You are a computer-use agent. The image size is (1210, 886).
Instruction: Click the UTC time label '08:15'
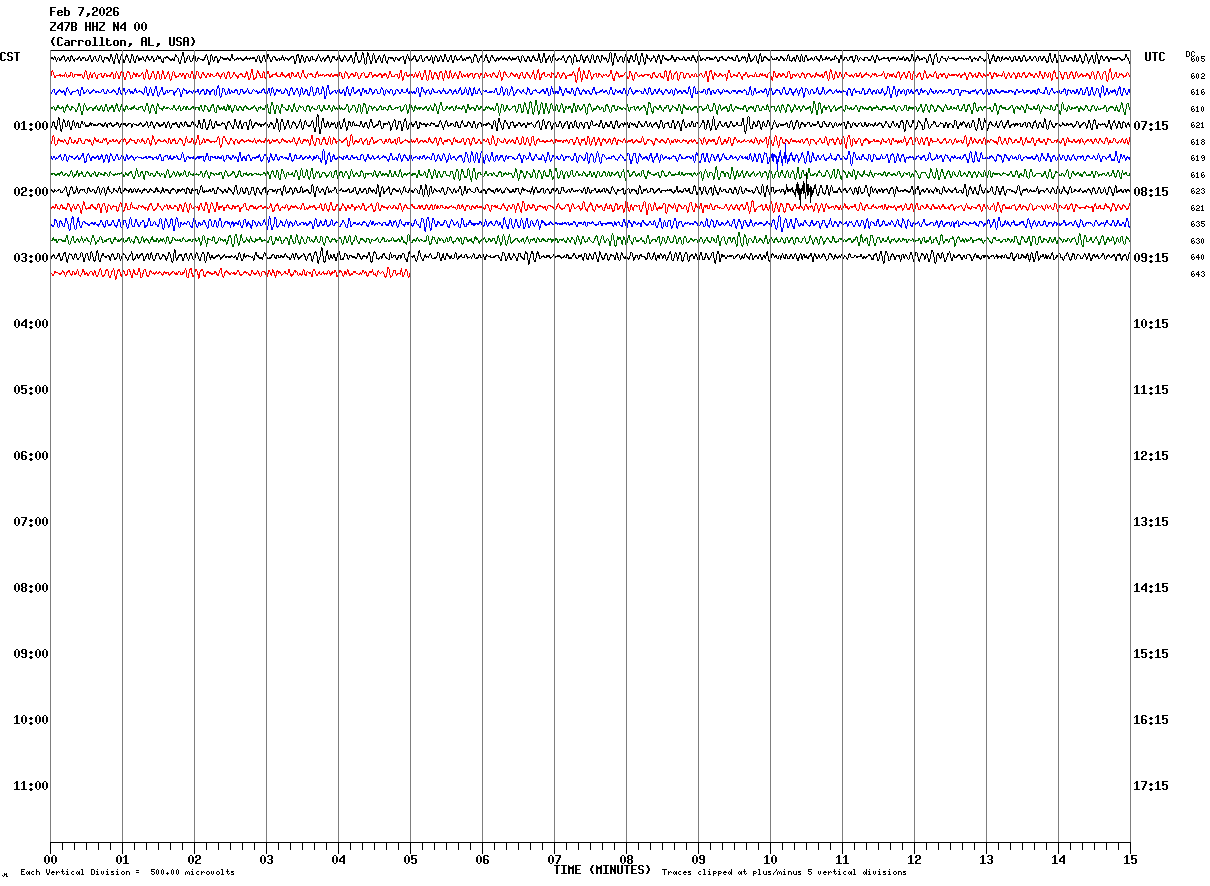1151,192
